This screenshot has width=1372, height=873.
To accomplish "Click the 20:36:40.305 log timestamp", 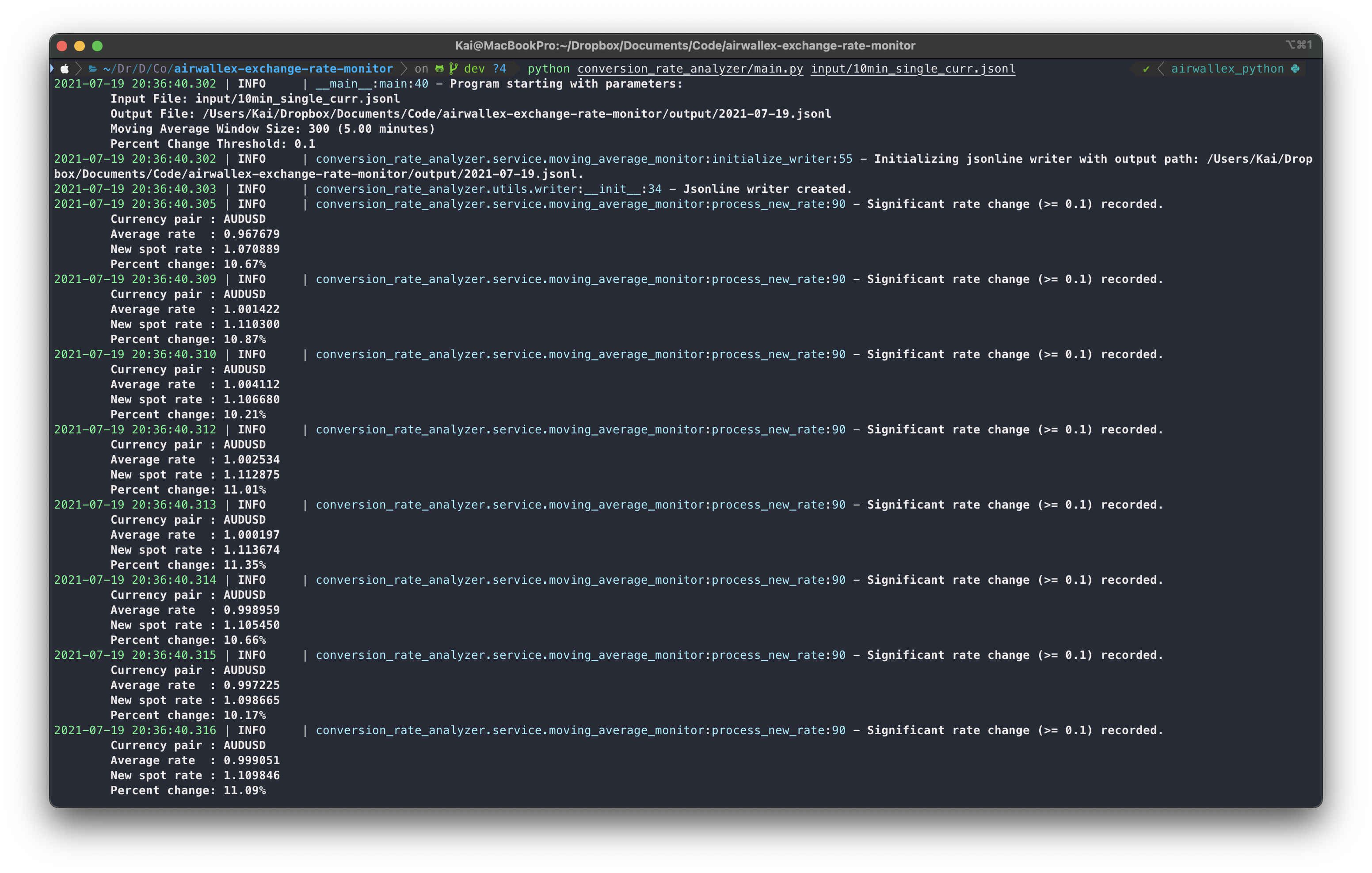I will coord(174,204).
